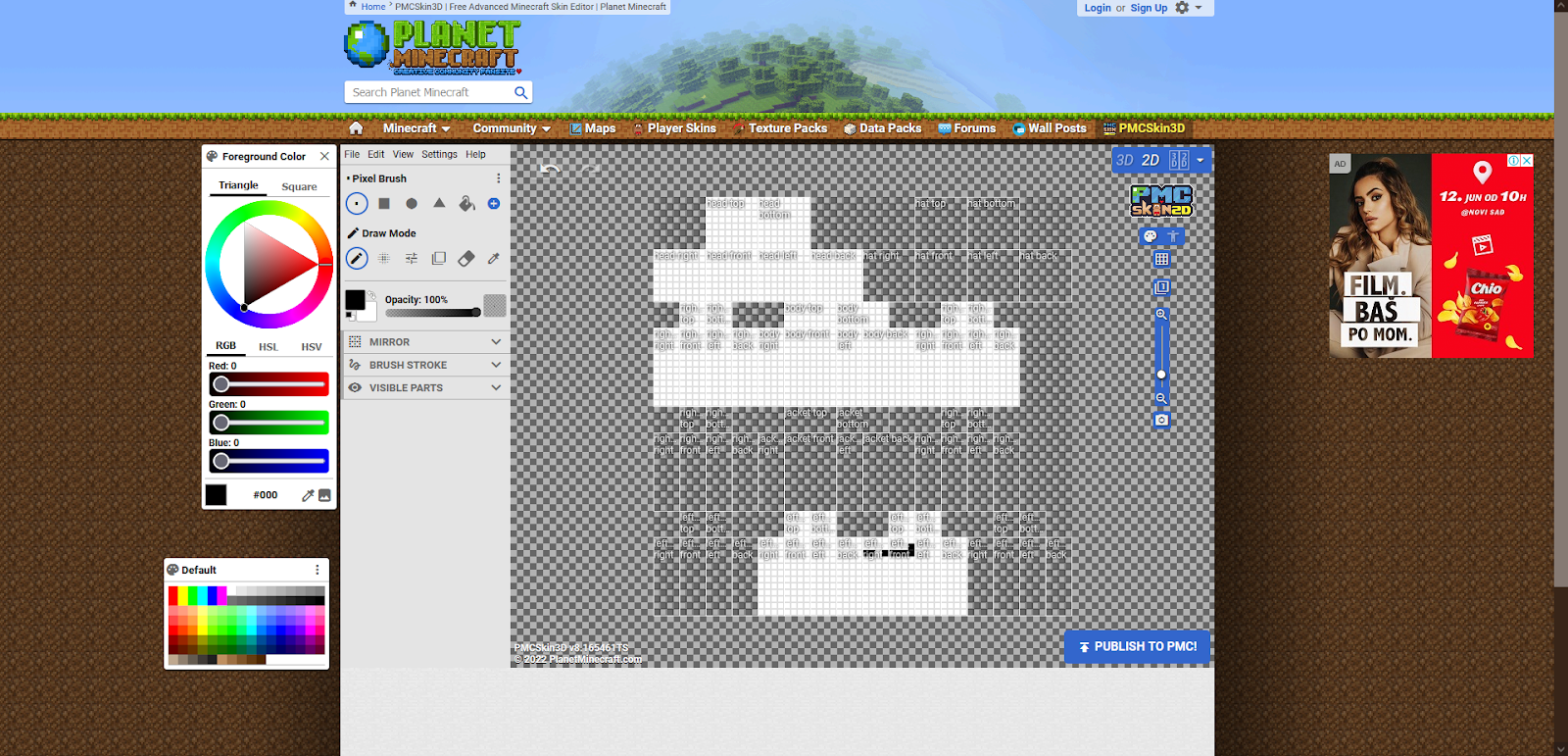
Task: Pick color from image icon in color panel
Action: click(325, 495)
